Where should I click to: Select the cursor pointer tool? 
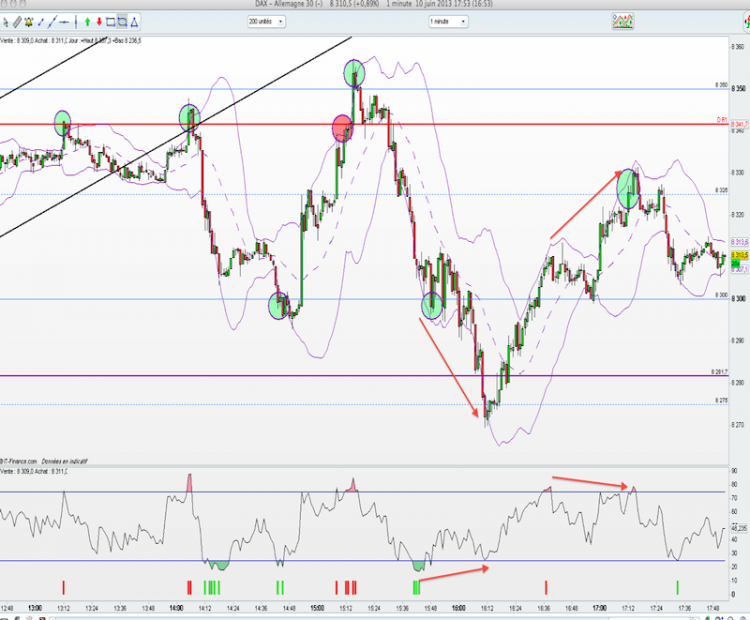point(5,22)
